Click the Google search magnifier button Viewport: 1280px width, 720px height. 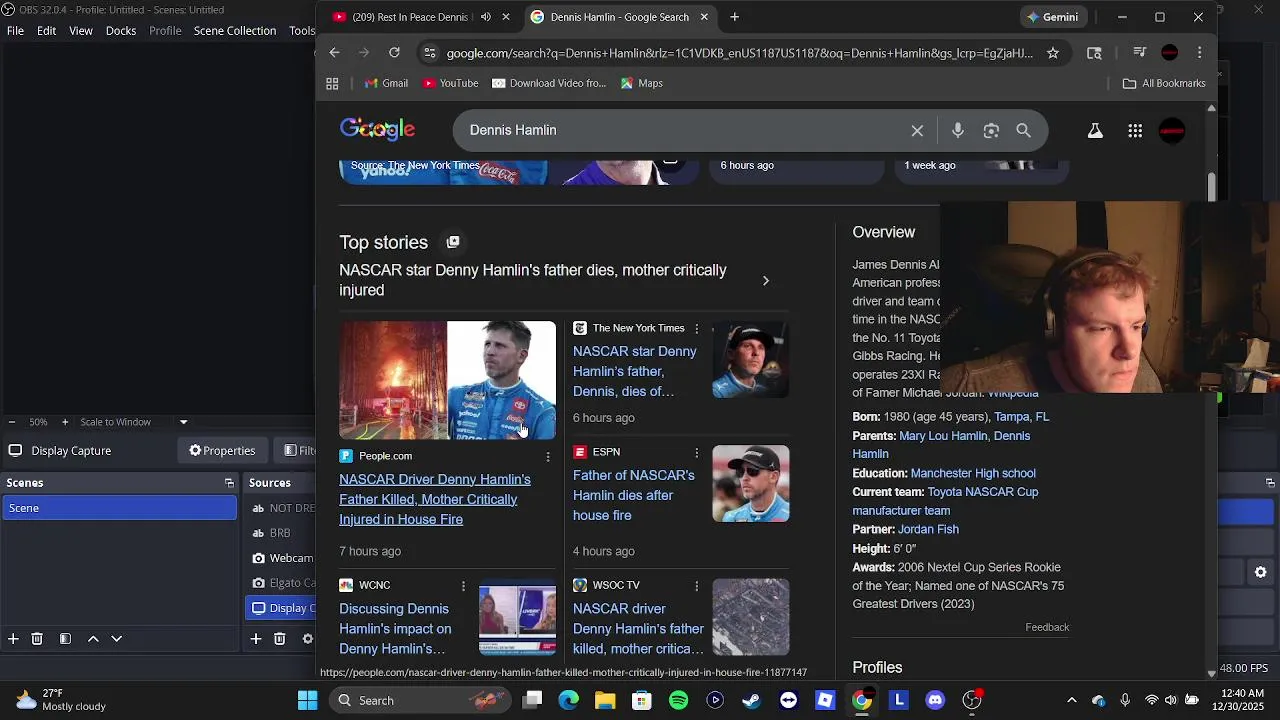1023,130
